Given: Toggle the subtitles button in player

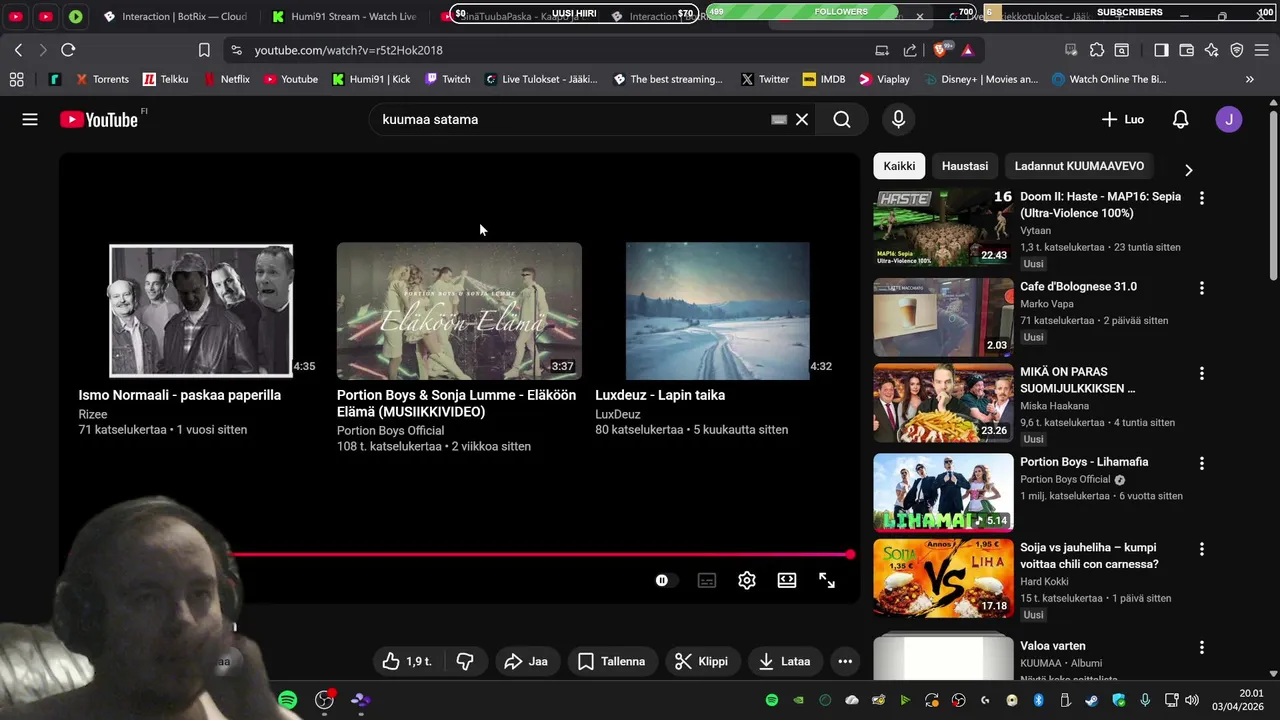Looking at the screenshot, I should (707, 580).
